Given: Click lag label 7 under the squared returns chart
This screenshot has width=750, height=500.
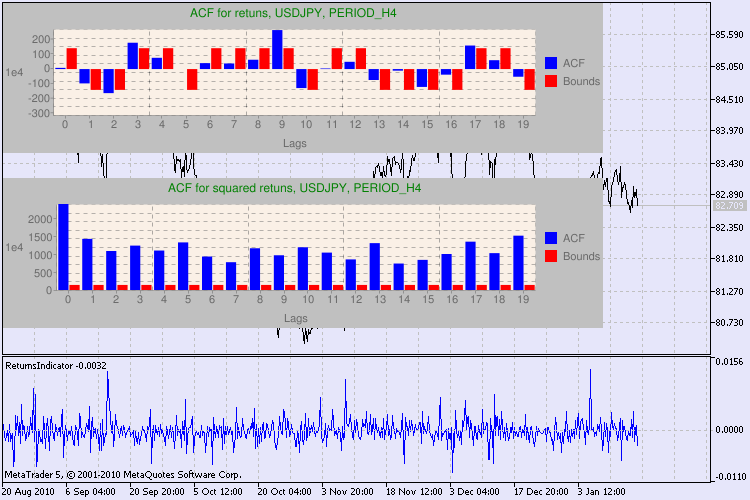Looking at the screenshot, I should coord(236,300).
